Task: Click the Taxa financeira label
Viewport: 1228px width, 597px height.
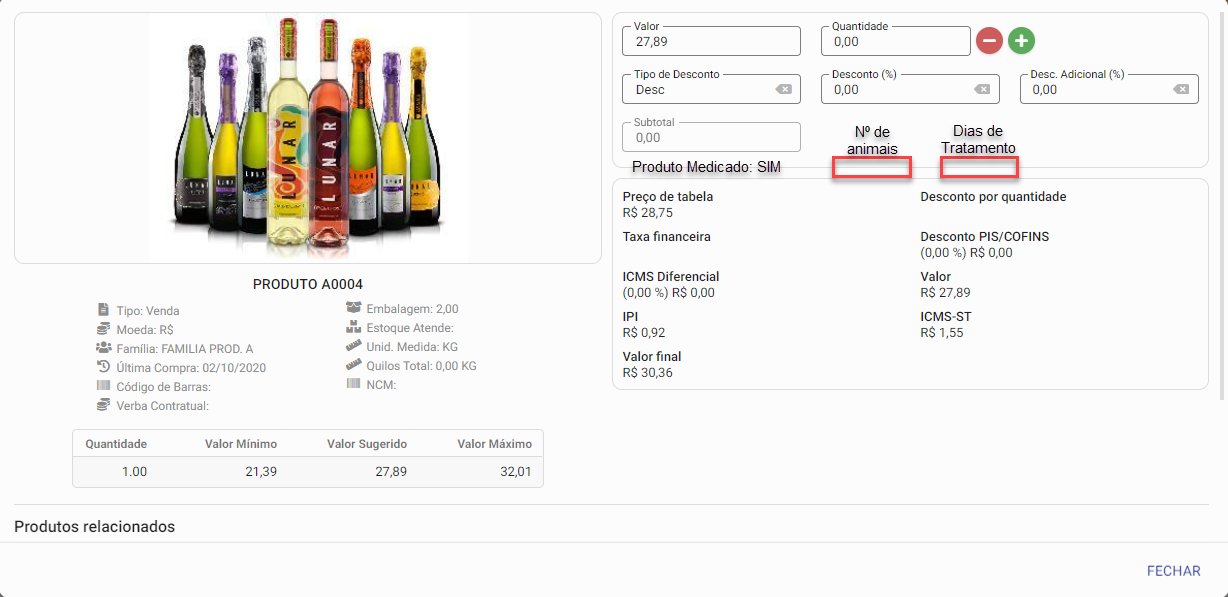Action: 666,237
